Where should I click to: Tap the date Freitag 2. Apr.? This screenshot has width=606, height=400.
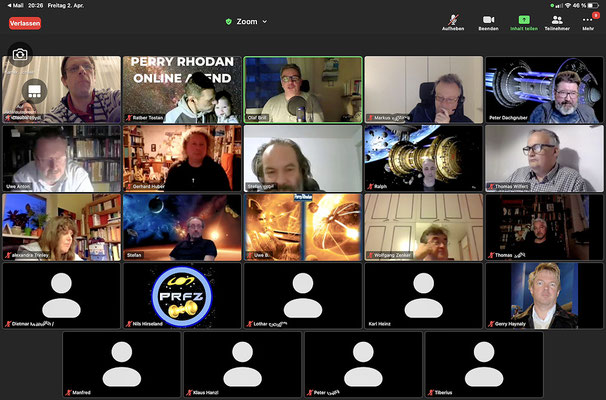[66, 5]
